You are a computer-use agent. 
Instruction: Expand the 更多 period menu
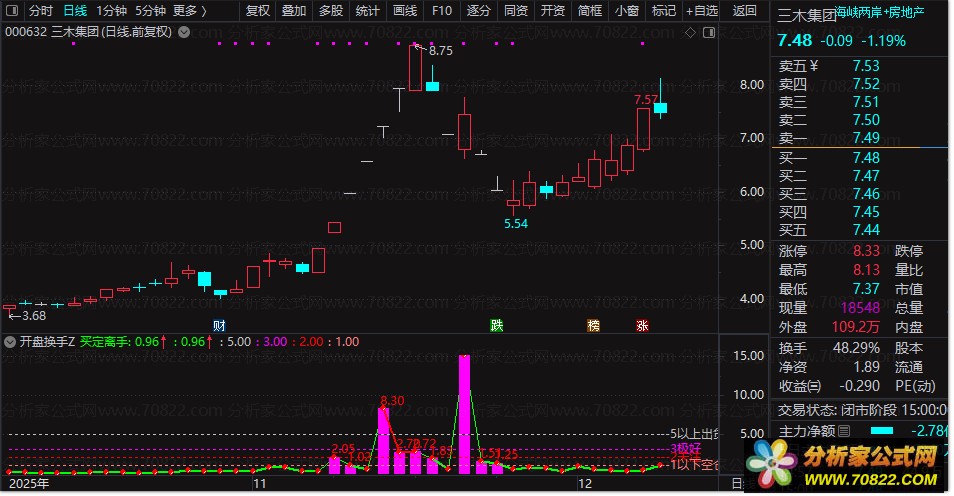189,11
